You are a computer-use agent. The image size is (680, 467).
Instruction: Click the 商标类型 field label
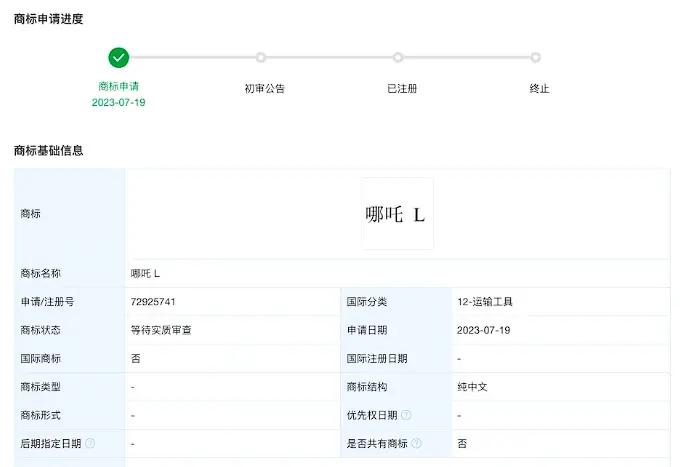[40, 387]
